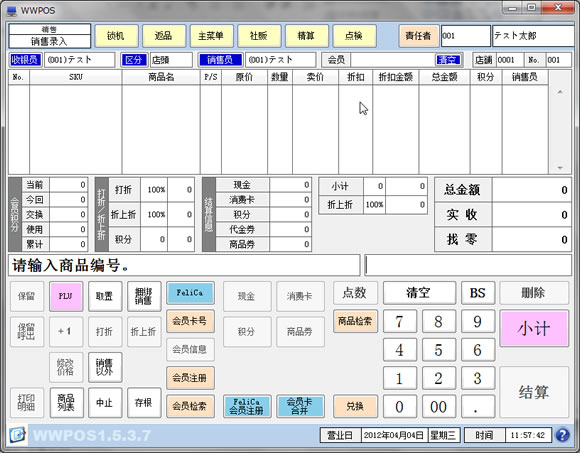Click the WWPOS logo icon in status bar
This screenshot has width=580, height=453.
click(17, 435)
